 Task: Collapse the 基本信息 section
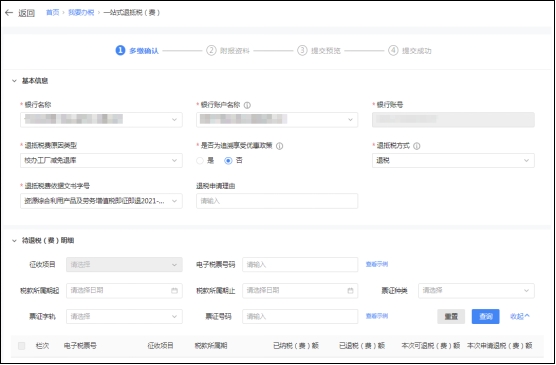coord(14,81)
